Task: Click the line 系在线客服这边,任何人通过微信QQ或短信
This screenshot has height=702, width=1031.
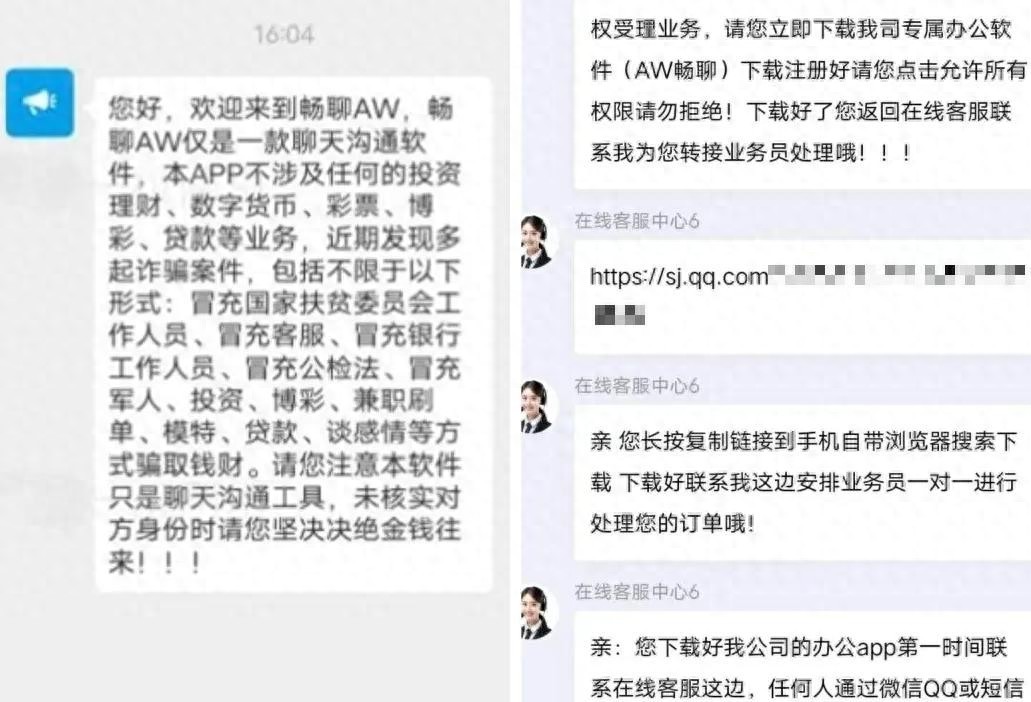Action: click(807, 688)
